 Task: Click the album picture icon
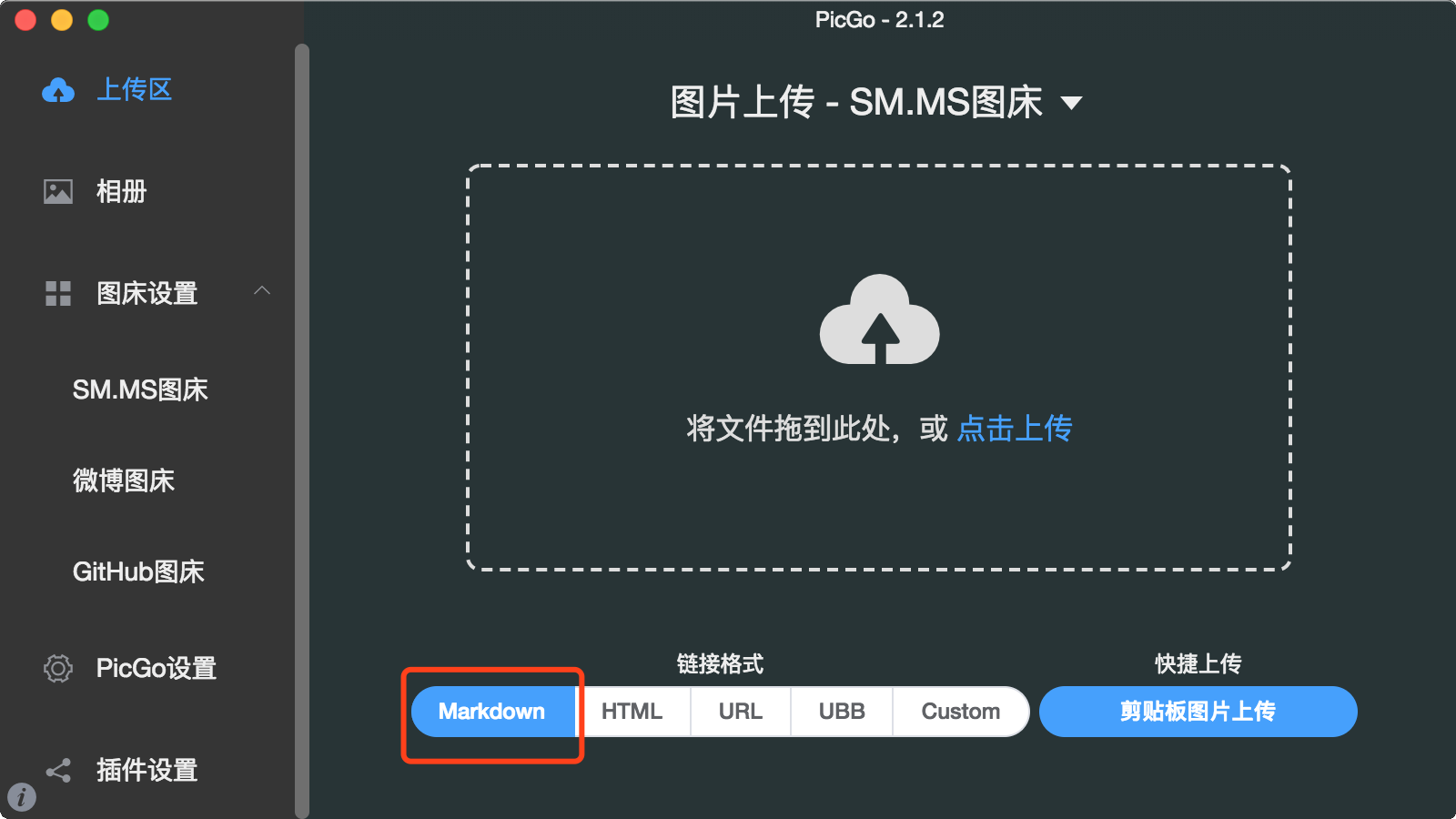coord(58,191)
